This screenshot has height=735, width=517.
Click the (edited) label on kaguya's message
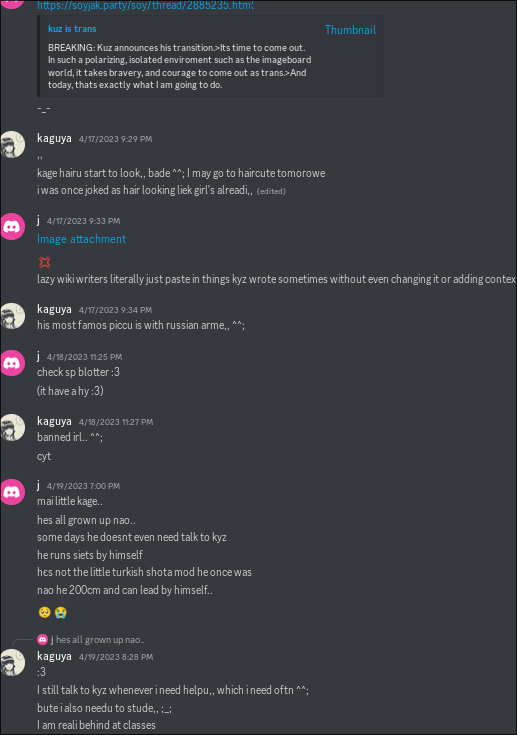pyautogui.click(x=271, y=191)
